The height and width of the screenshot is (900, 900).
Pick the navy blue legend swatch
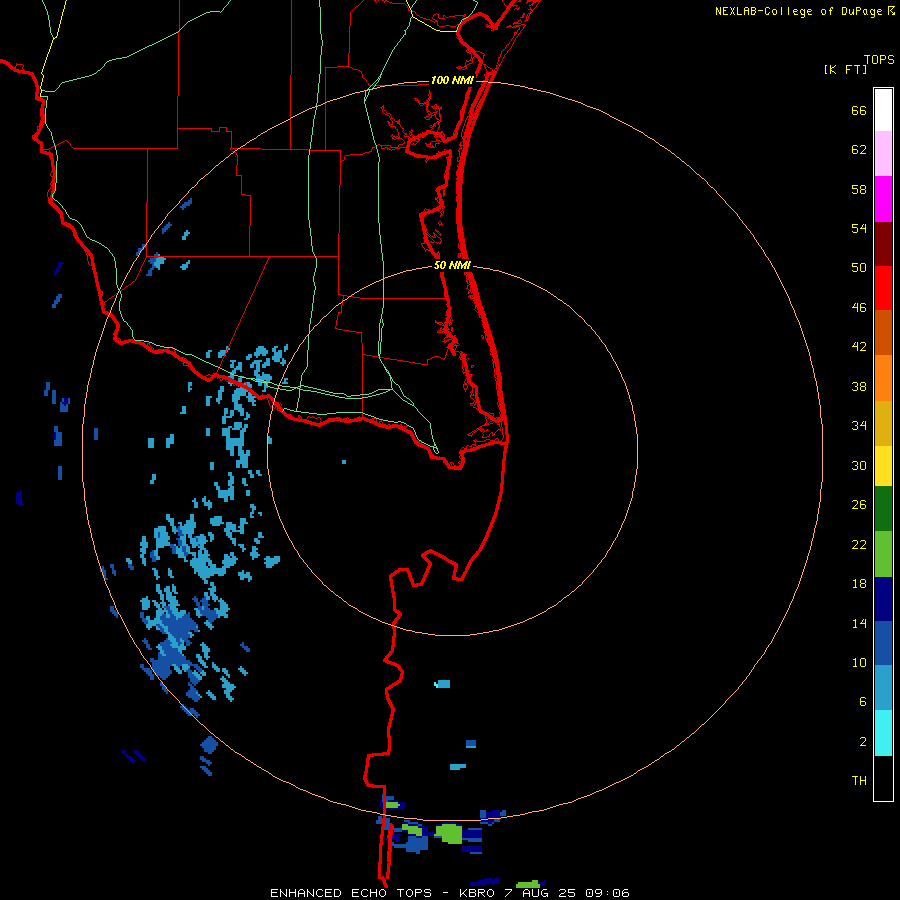883,599
